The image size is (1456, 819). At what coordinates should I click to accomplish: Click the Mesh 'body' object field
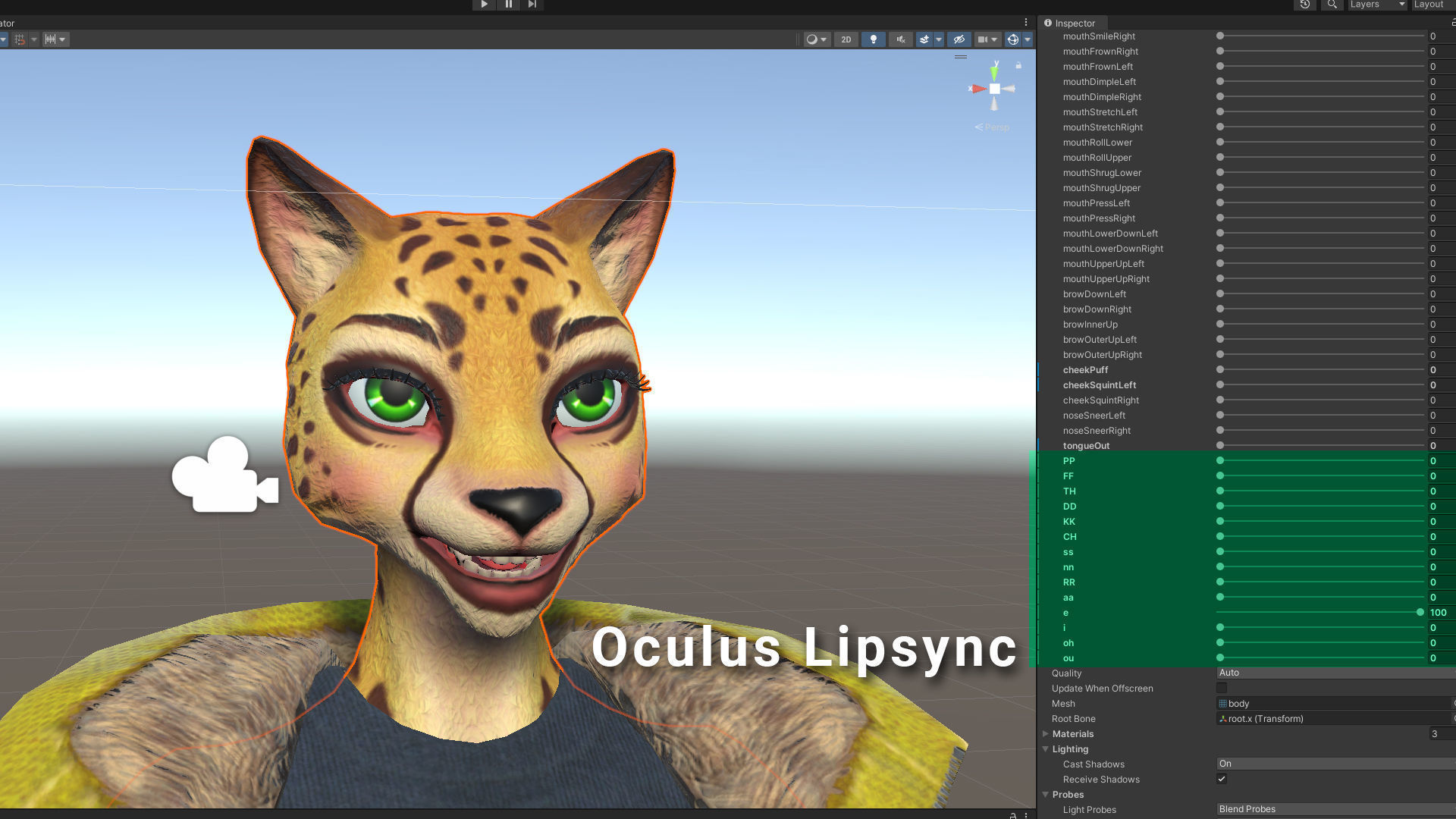pos(1335,704)
